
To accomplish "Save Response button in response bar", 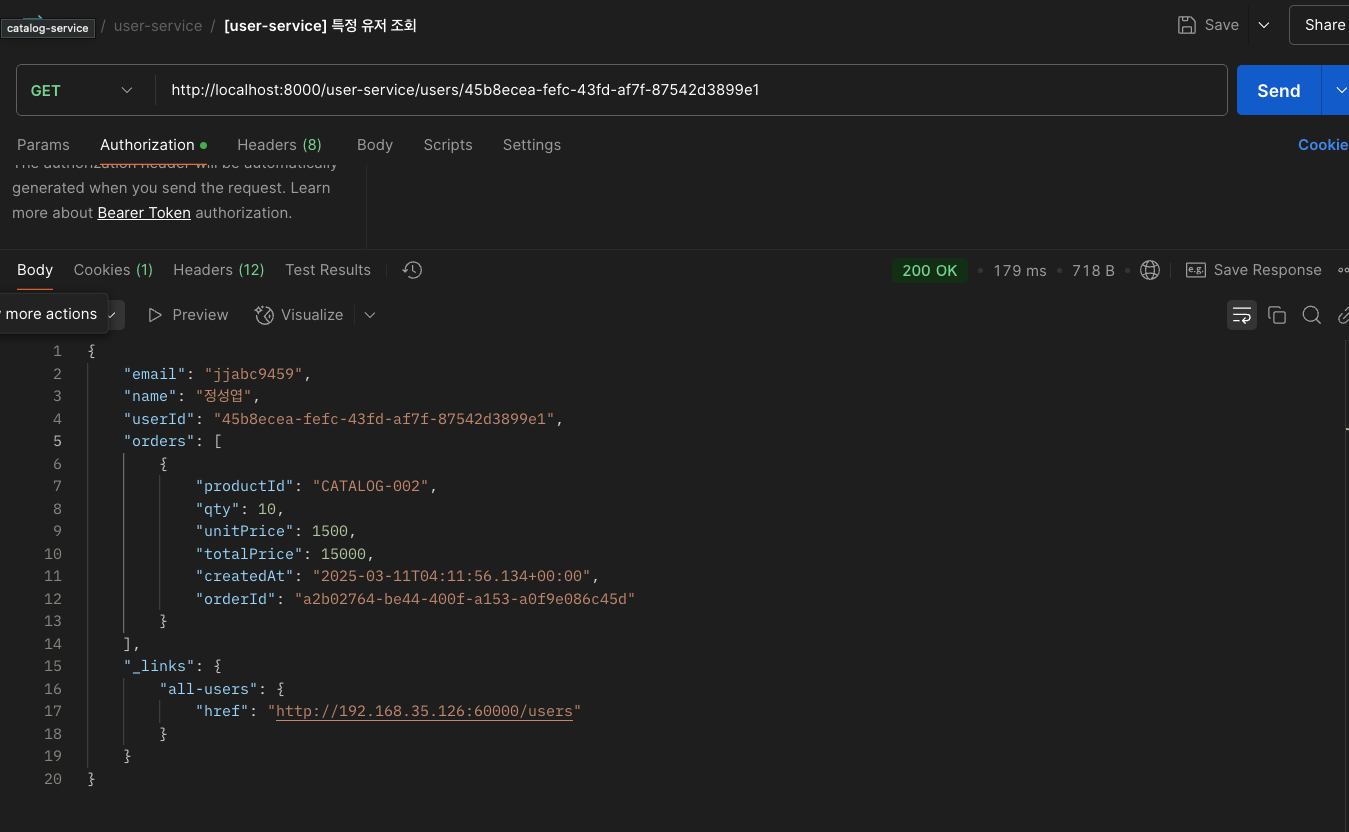I will tap(1253, 270).
